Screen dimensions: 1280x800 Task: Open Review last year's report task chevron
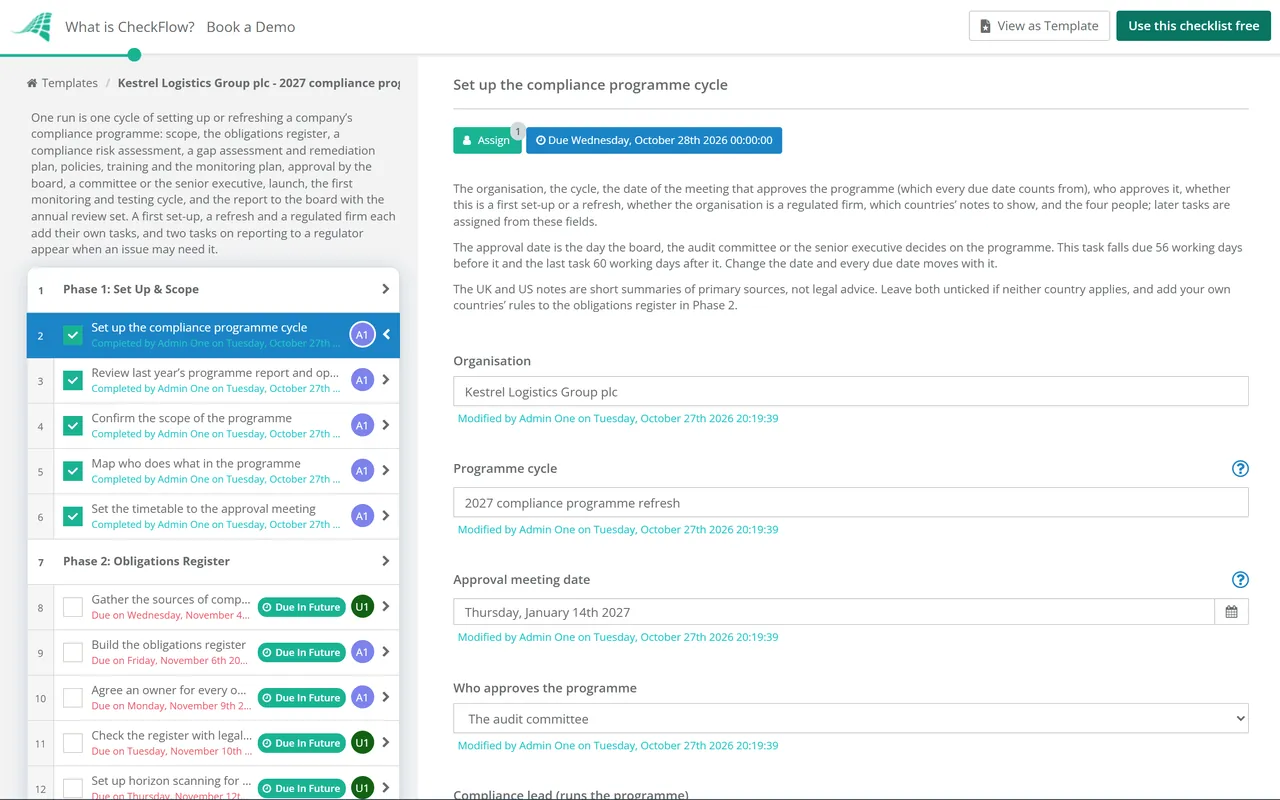pos(386,380)
